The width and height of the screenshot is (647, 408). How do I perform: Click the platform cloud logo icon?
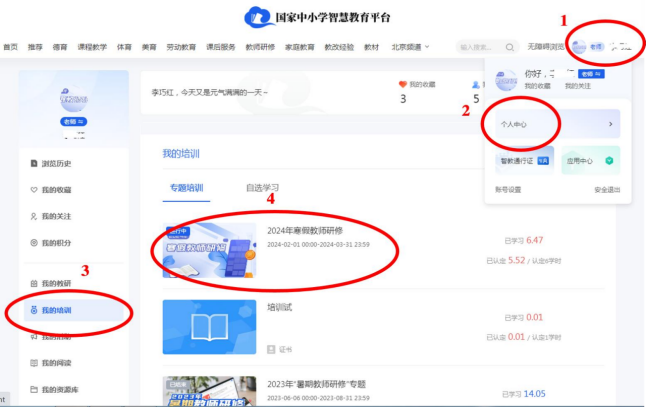coord(258,17)
